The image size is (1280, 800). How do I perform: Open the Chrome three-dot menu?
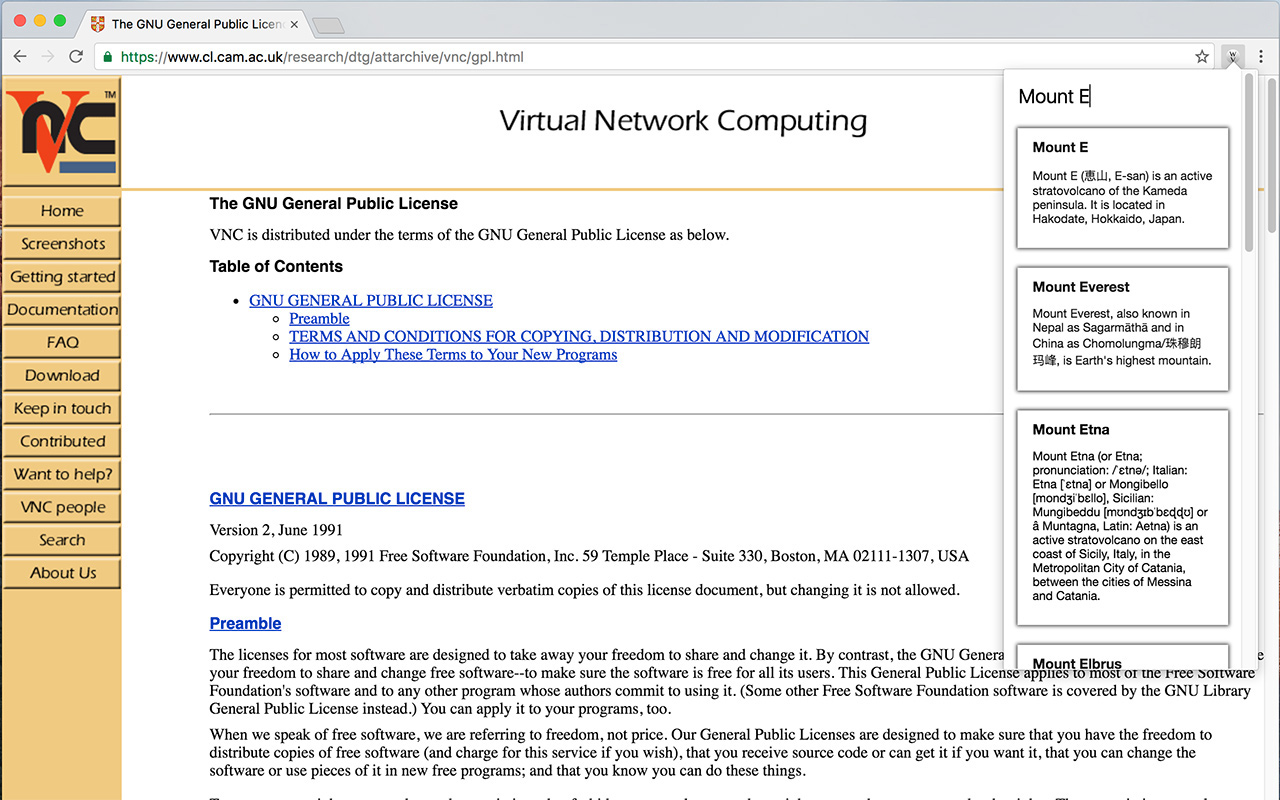(1261, 57)
